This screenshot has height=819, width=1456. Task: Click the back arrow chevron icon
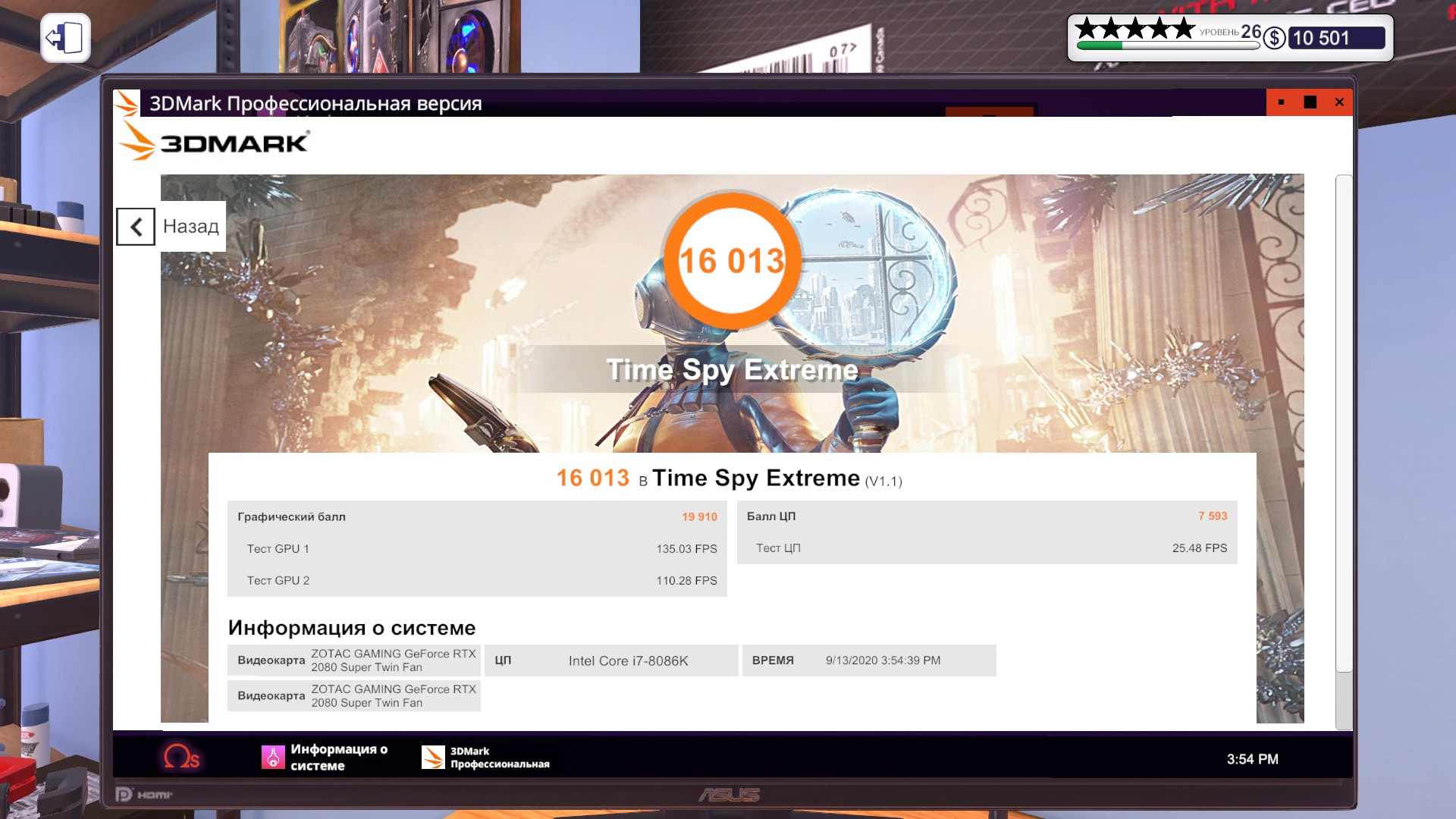[x=136, y=227]
